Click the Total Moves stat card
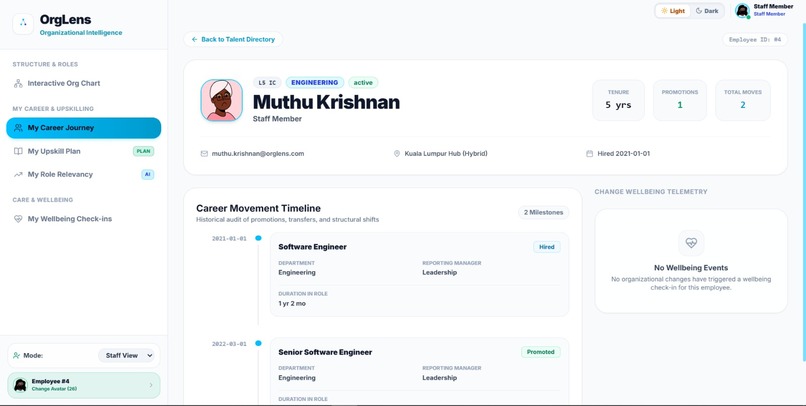The image size is (806, 406). click(743, 100)
